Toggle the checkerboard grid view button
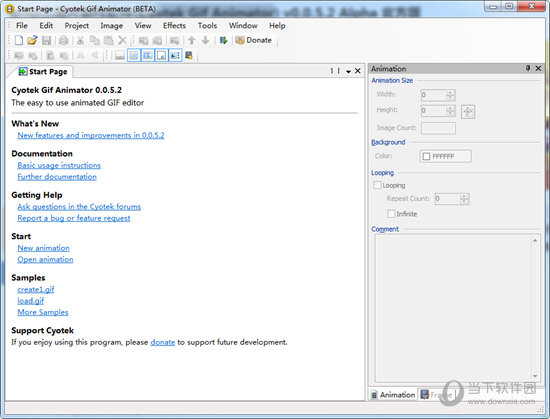 (x=134, y=55)
